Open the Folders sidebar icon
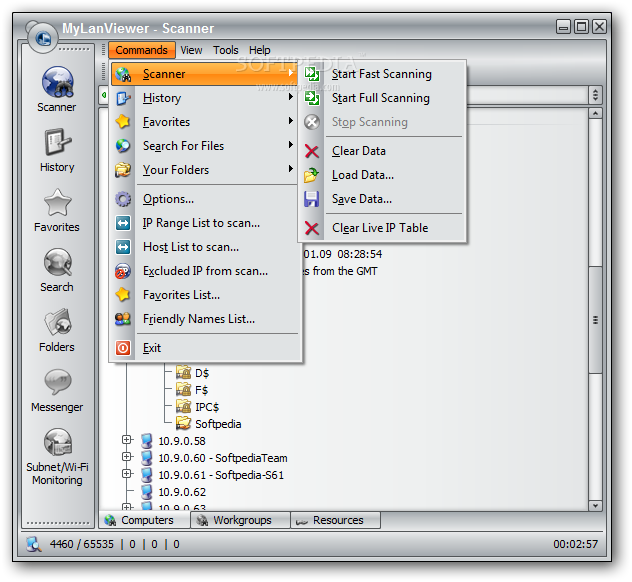 [x=57, y=322]
